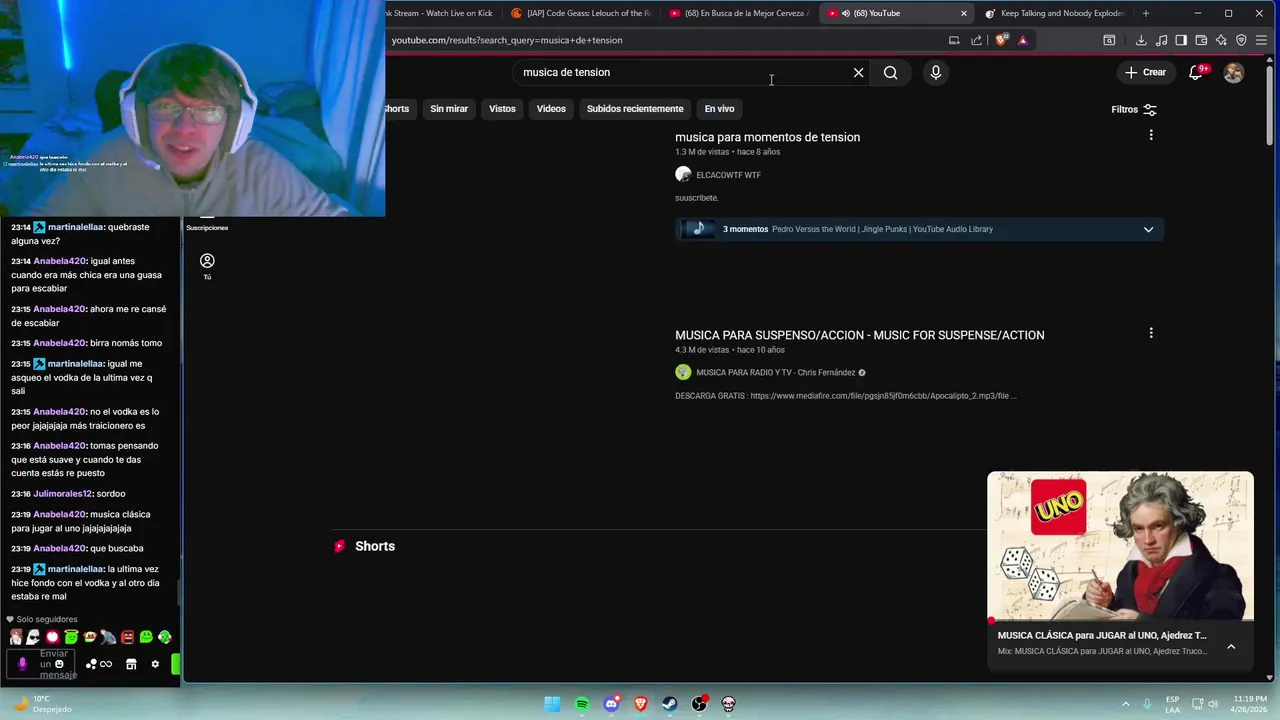The image size is (1280, 720).
Task: Select the 'Sin mirar' filter chip
Action: pyautogui.click(x=449, y=109)
